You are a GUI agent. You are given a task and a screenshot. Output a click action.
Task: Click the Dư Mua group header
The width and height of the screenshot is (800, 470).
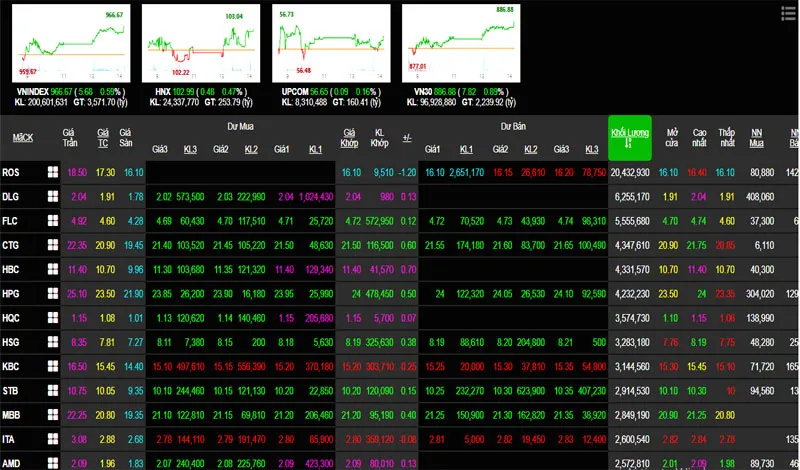click(x=240, y=126)
